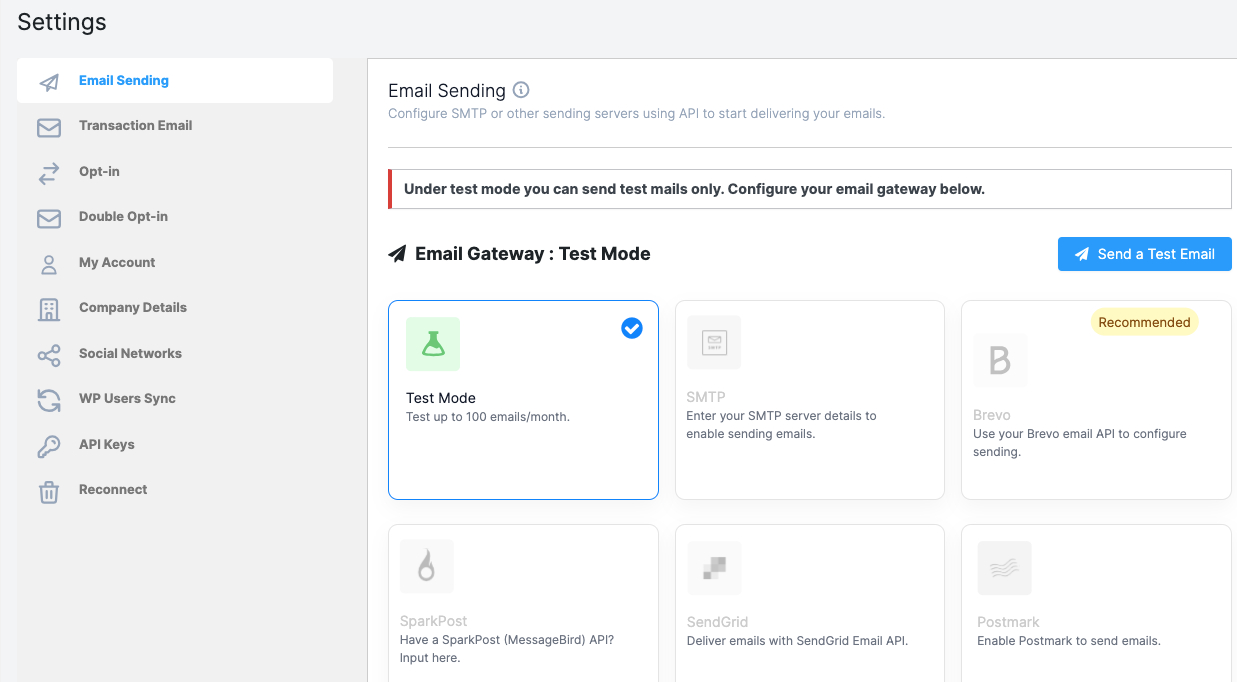
Task: Choose the SMTP gateway card
Action: [810, 400]
